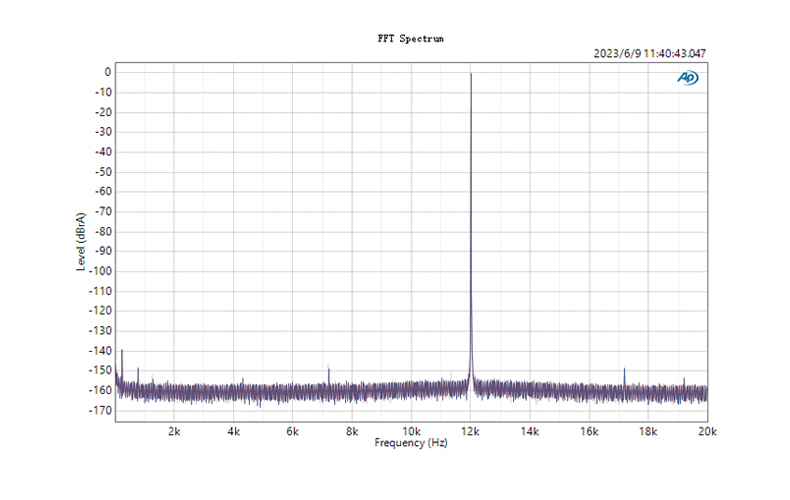Click the low-frequency spike near -140 dB
Image resolution: width=790 pixels, height=500 pixels.
(122, 351)
